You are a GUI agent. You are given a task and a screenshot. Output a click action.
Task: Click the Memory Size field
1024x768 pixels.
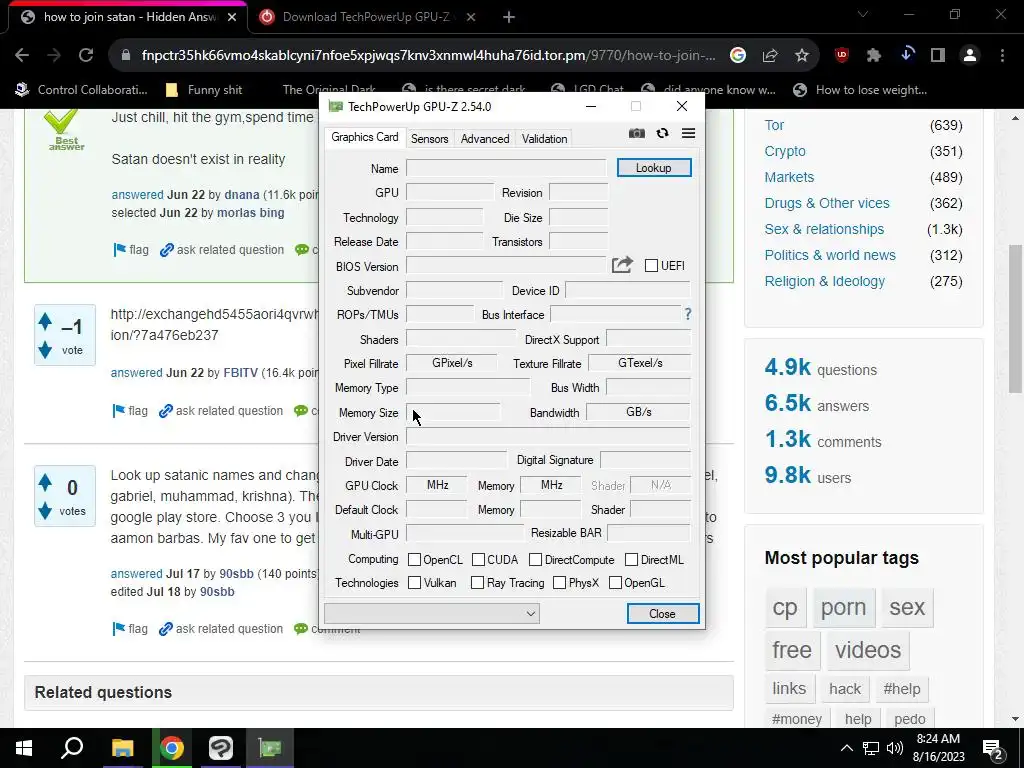pyautogui.click(x=453, y=412)
